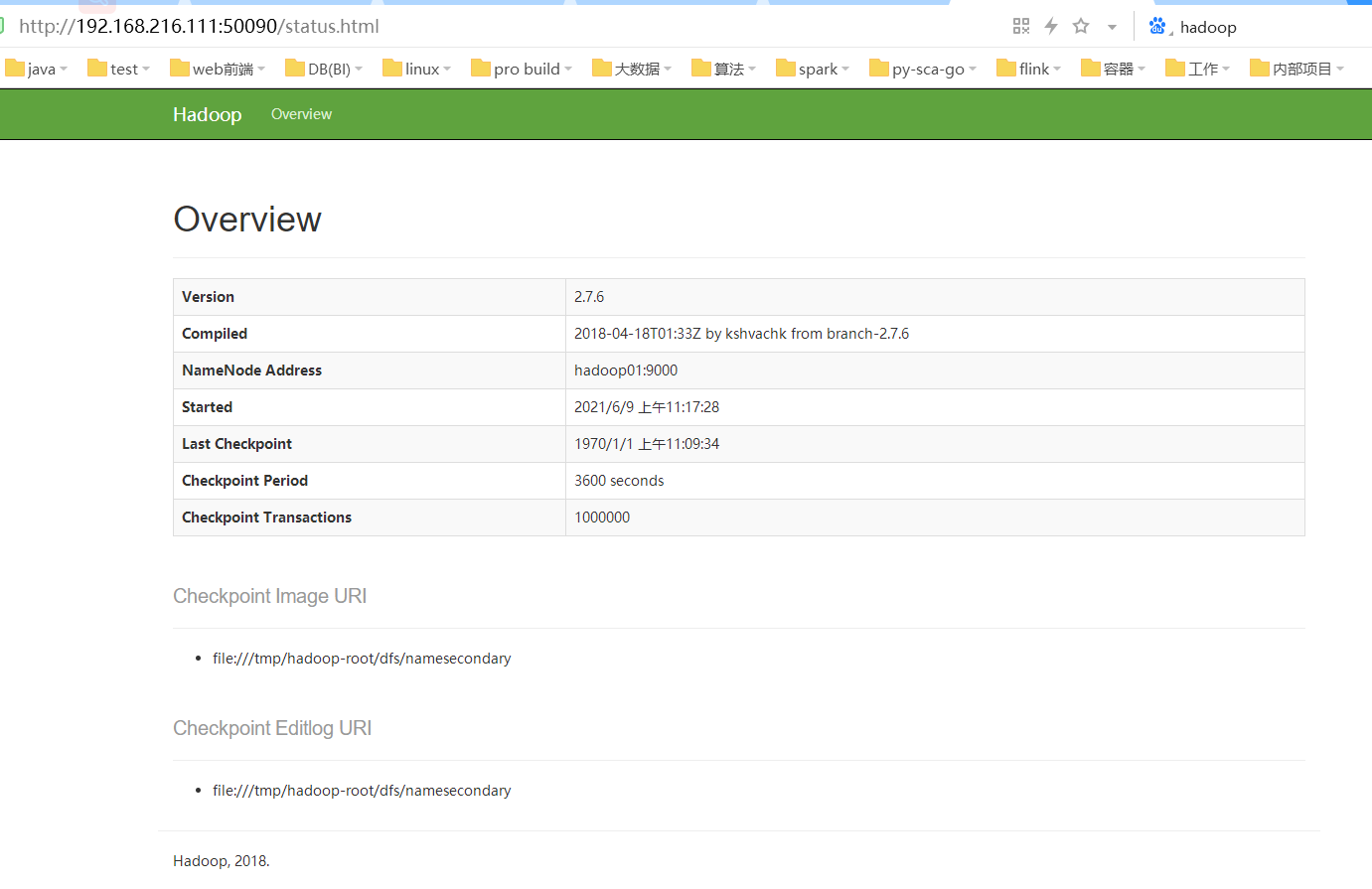Click the Compiled row label
Viewport: 1372px width, 889px height.
tap(215, 334)
